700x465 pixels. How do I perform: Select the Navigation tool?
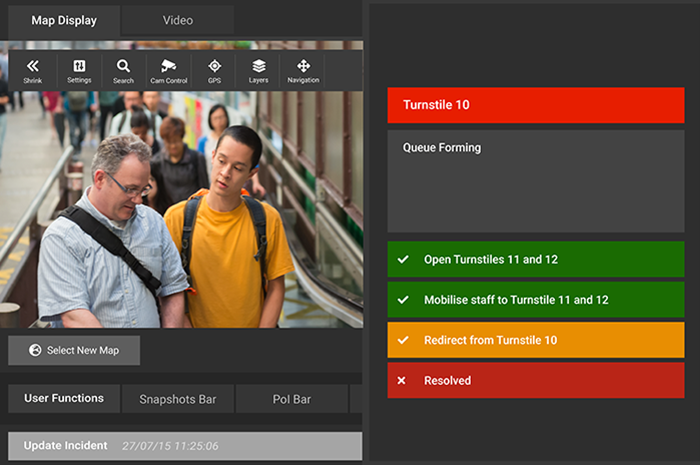(x=303, y=71)
